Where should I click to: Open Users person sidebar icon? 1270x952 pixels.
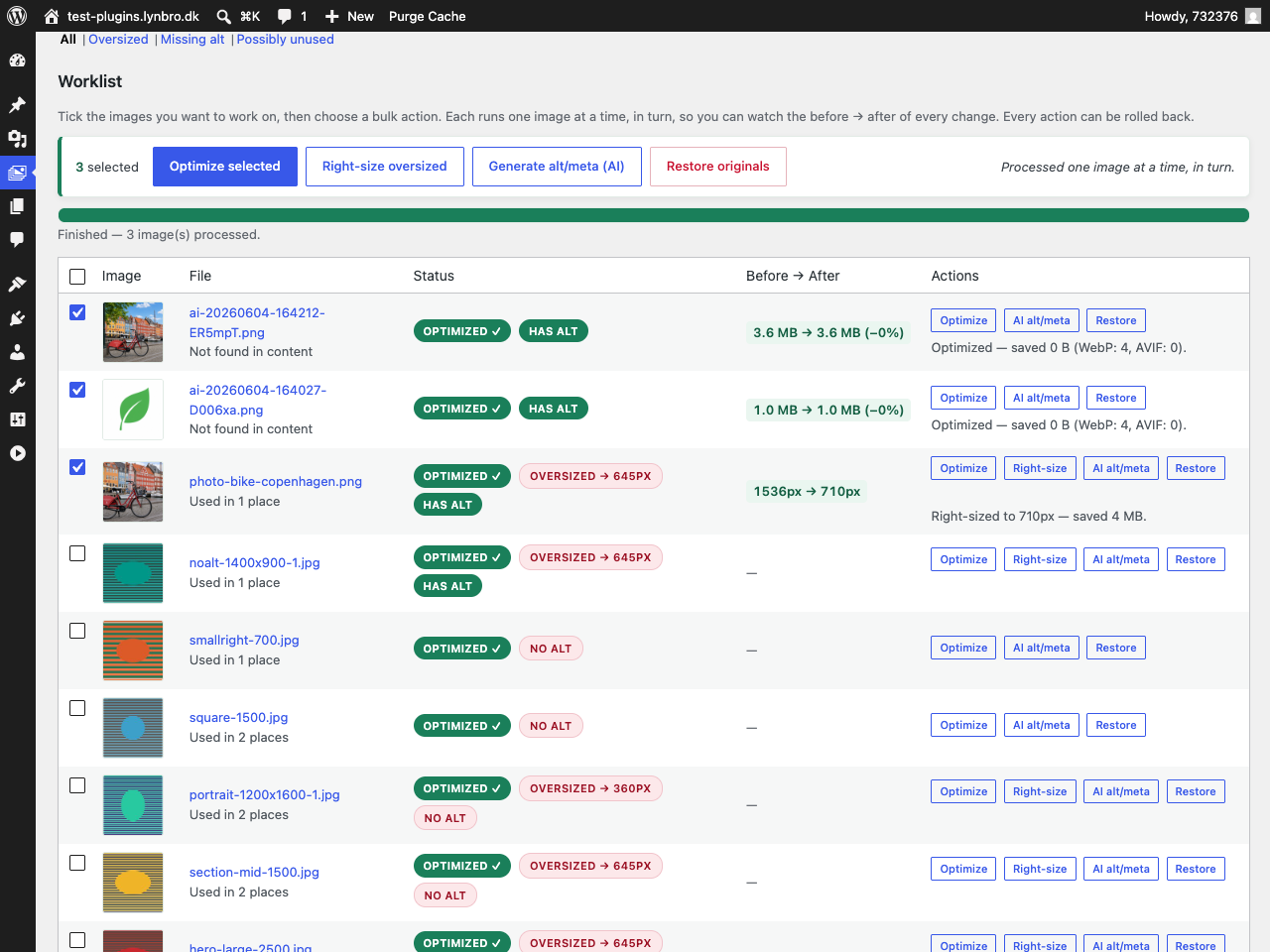click(x=17, y=352)
